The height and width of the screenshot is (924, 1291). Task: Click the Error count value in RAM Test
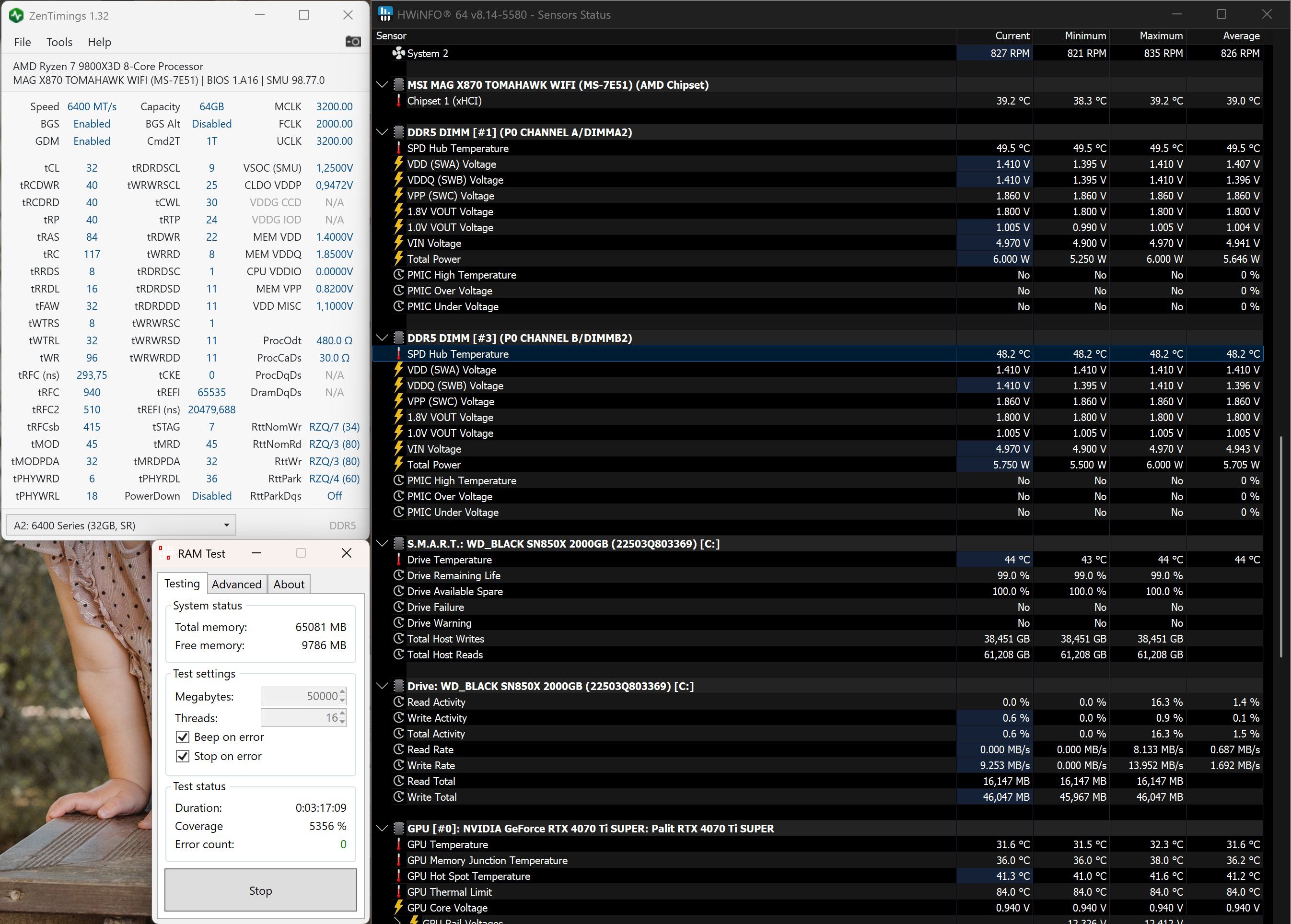point(343,844)
